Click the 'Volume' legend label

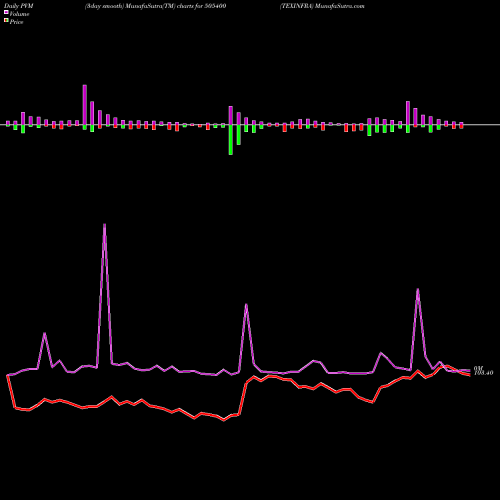pos(19,14)
